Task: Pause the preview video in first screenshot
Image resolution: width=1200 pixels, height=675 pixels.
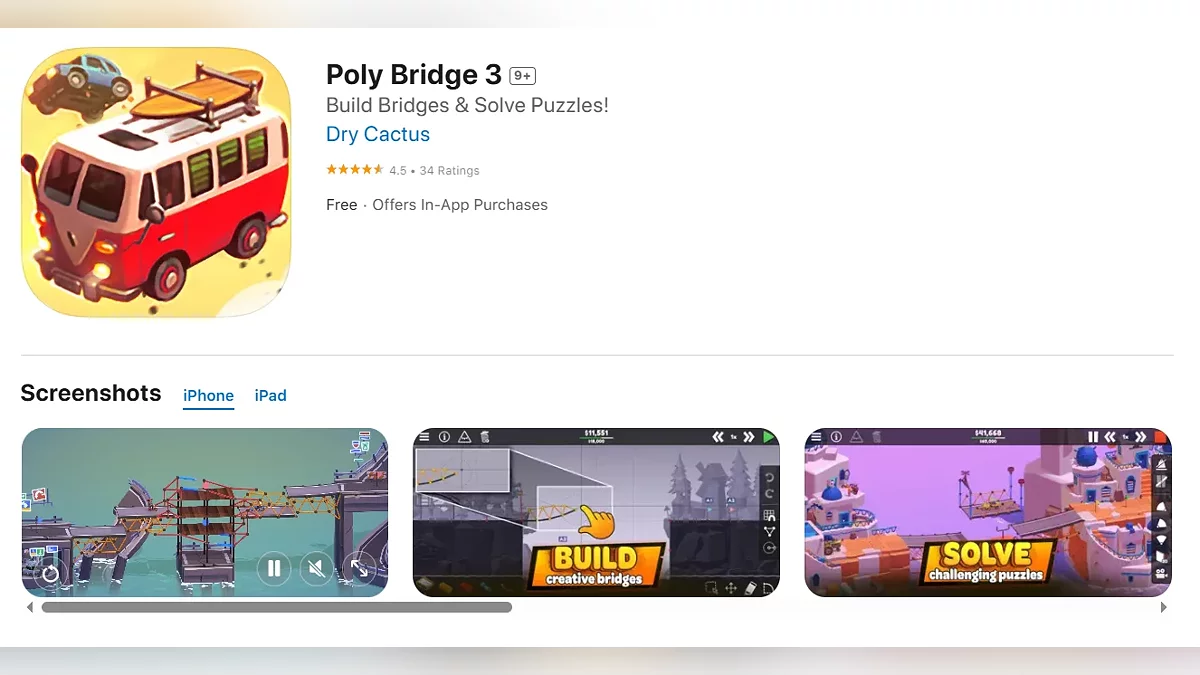Action: pyautogui.click(x=273, y=570)
